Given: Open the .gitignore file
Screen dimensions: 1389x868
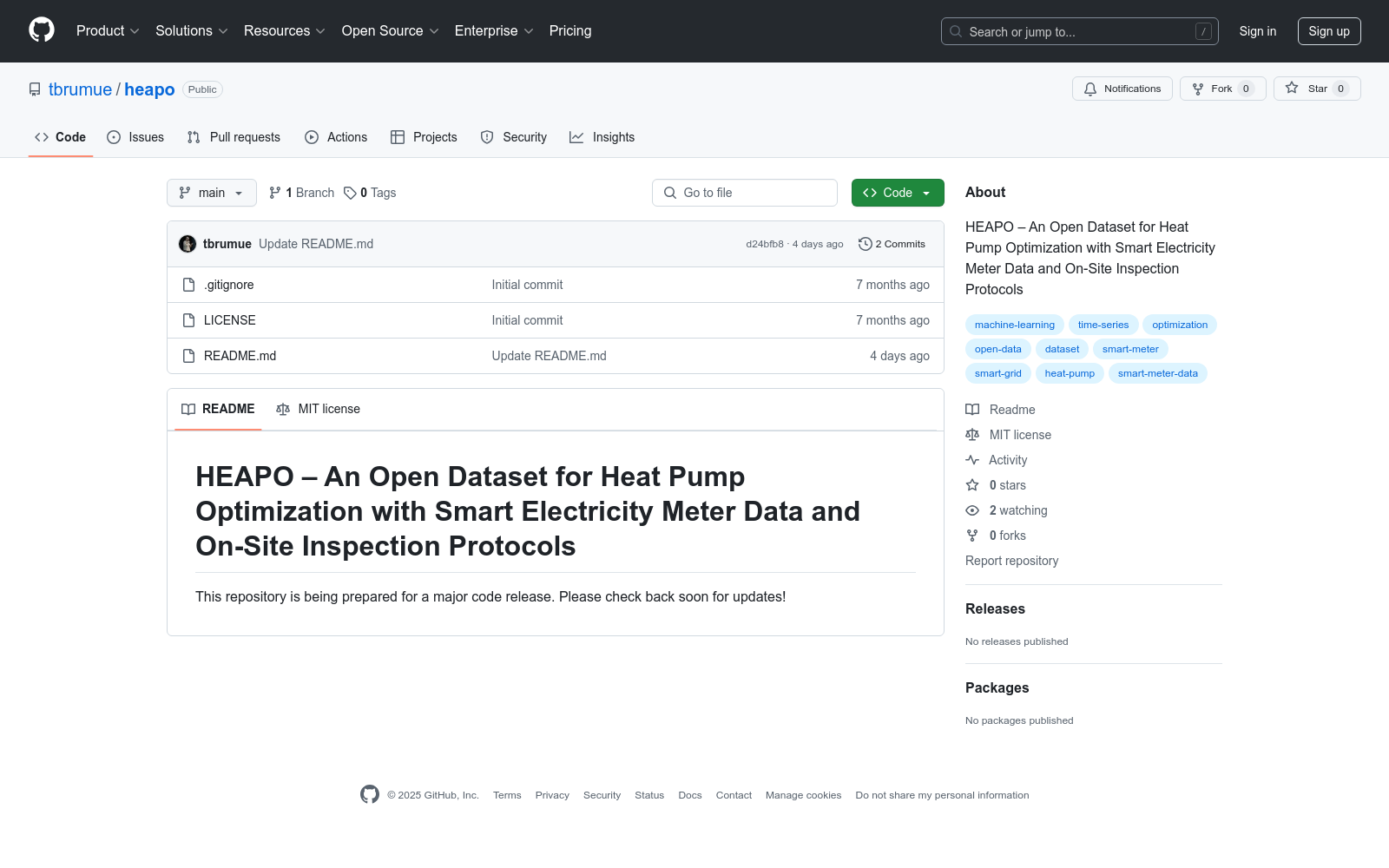Looking at the screenshot, I should (x=229, y=285).
